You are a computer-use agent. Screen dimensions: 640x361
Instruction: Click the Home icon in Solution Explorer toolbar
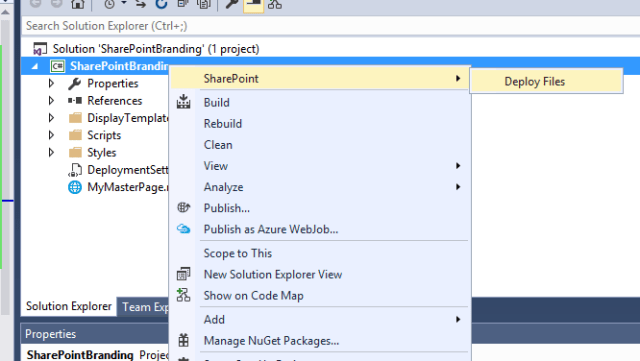click(78, 4)
